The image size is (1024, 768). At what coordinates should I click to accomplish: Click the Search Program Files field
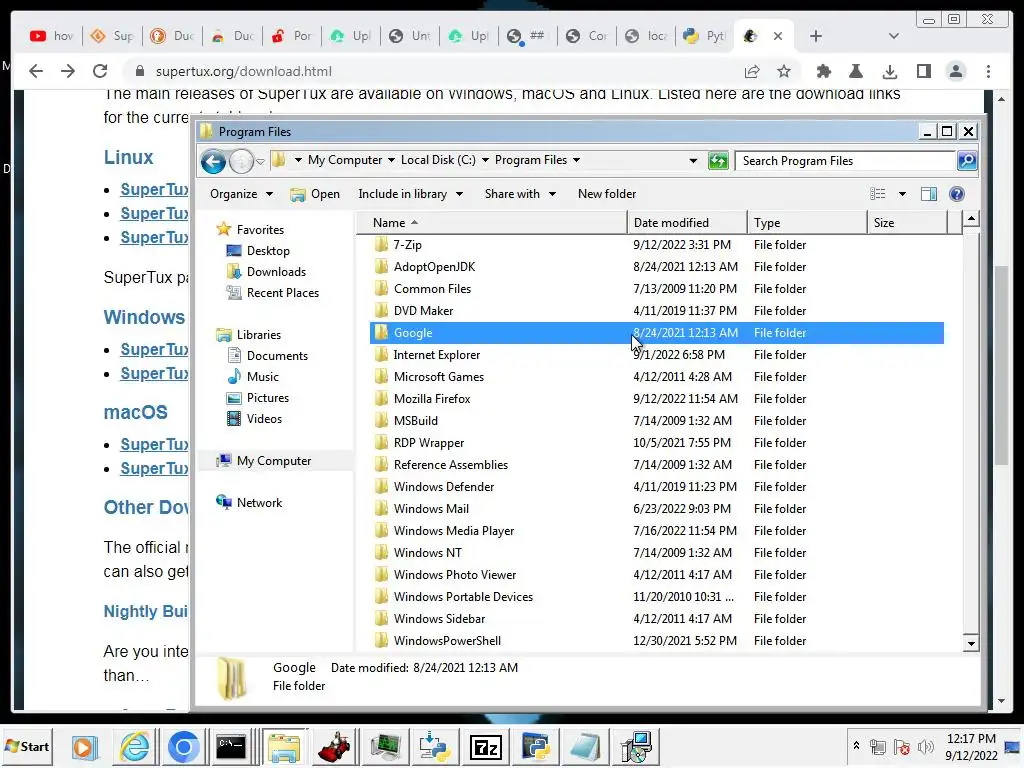pos(845,161)
